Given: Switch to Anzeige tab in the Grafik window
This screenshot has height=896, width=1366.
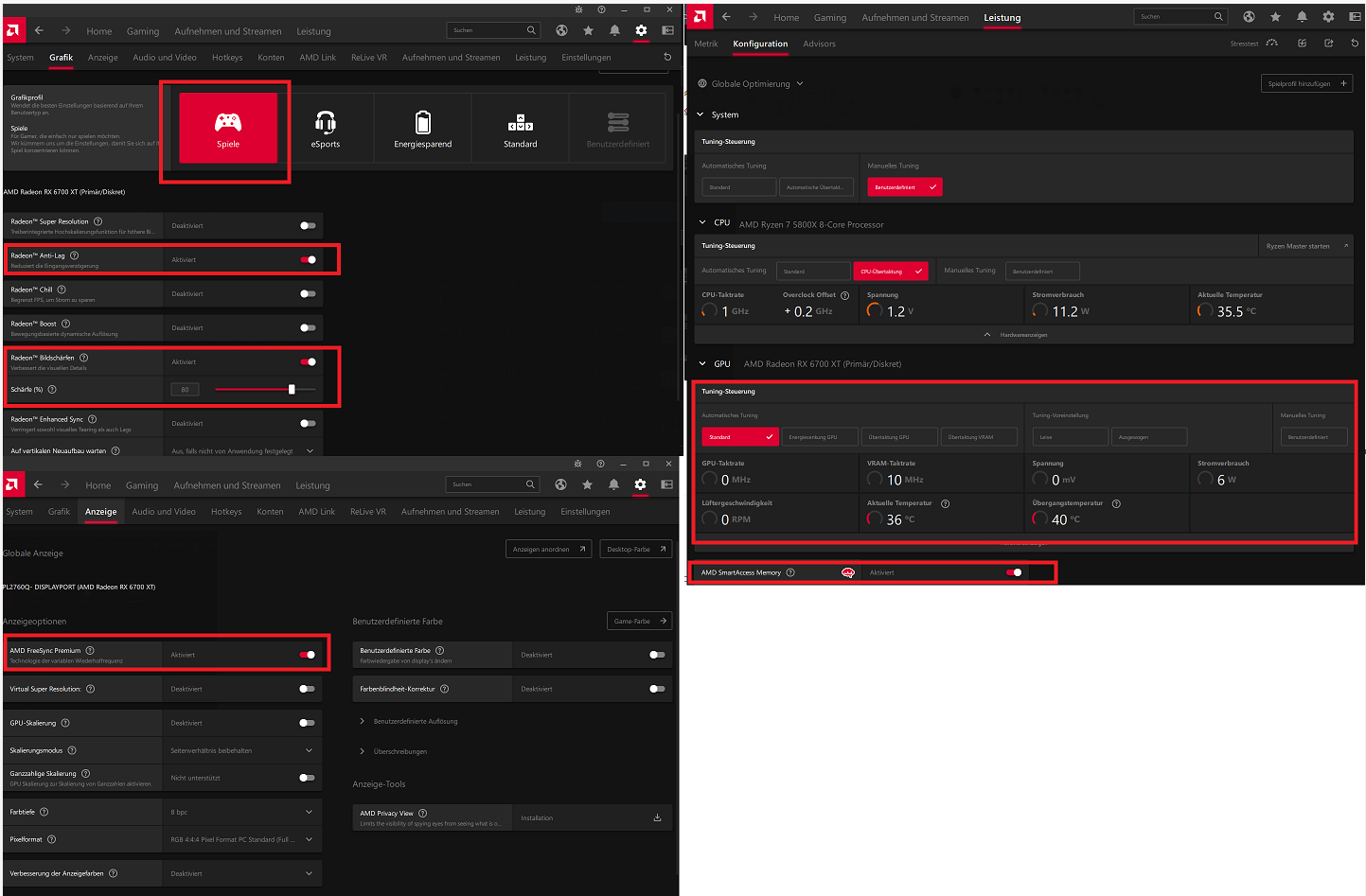Looking at the screenshot, I should click(103, 57).
